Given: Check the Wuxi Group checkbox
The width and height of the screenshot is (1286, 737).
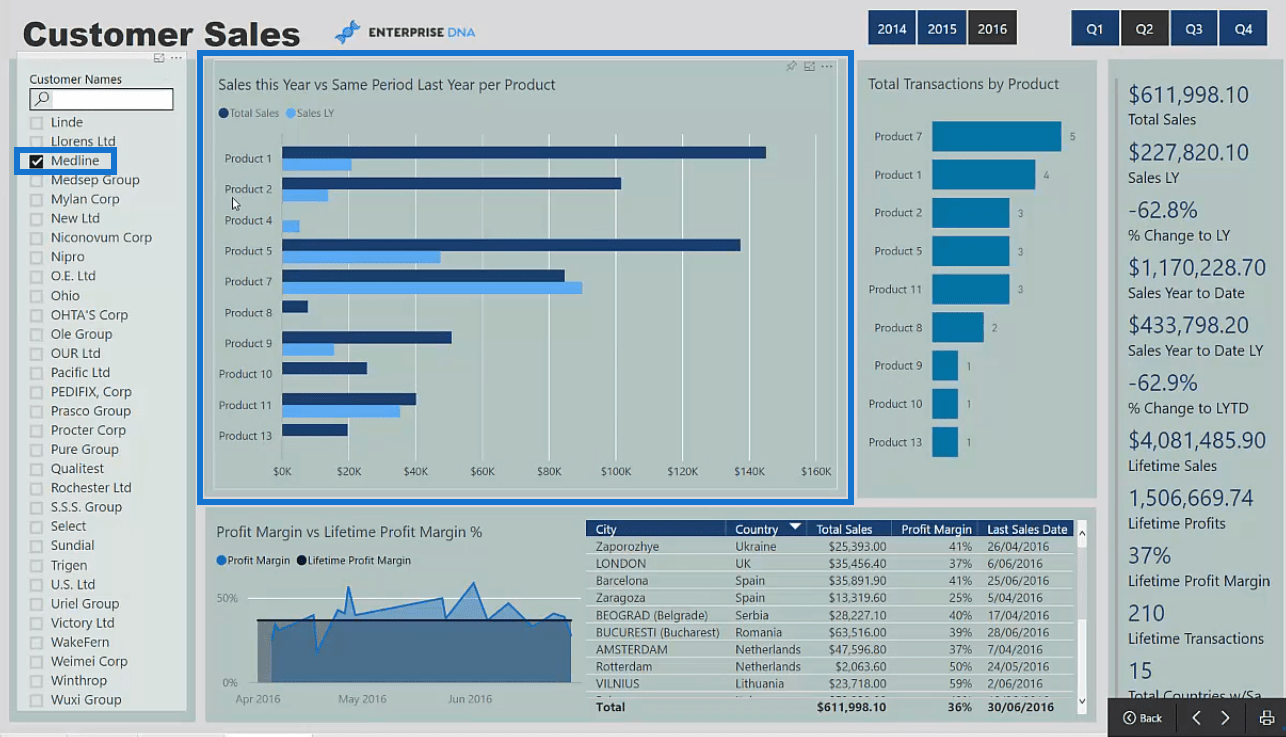Looking at the screenshot, I should click(x=37, y=700).
